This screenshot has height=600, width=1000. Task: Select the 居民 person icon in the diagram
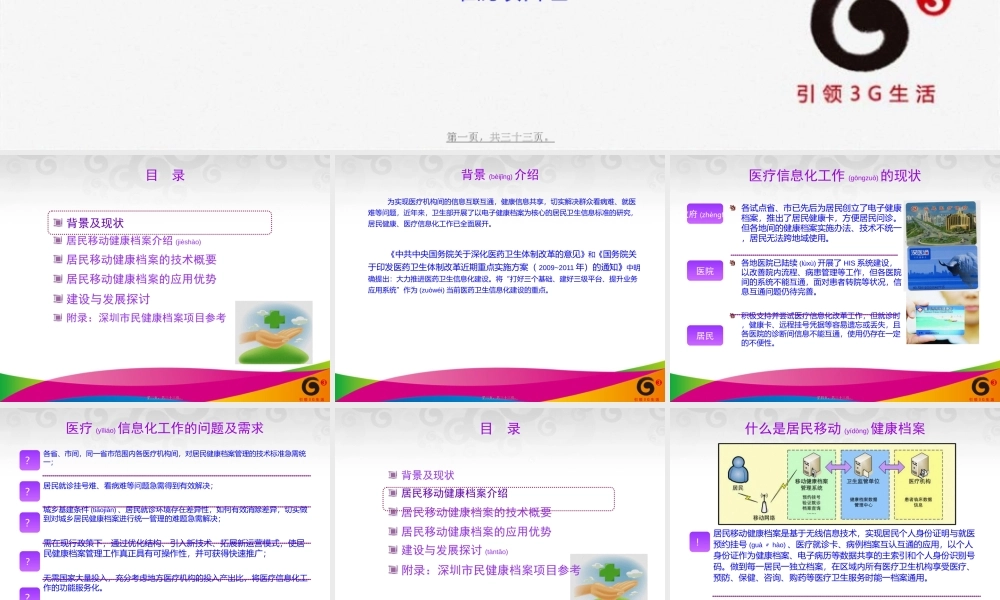(738, 469)
